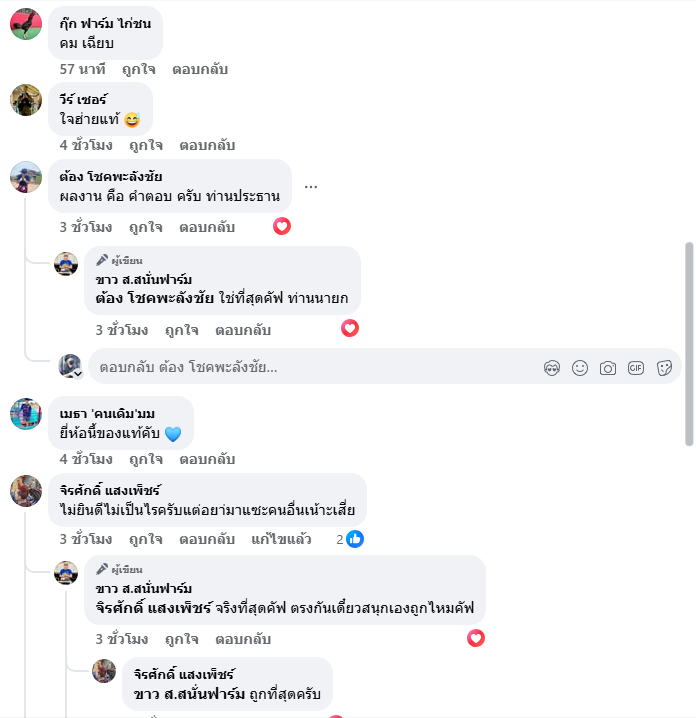Attach a photo using the camera icon
Viewport: 696px width, 718px height.
pos(608,368)
